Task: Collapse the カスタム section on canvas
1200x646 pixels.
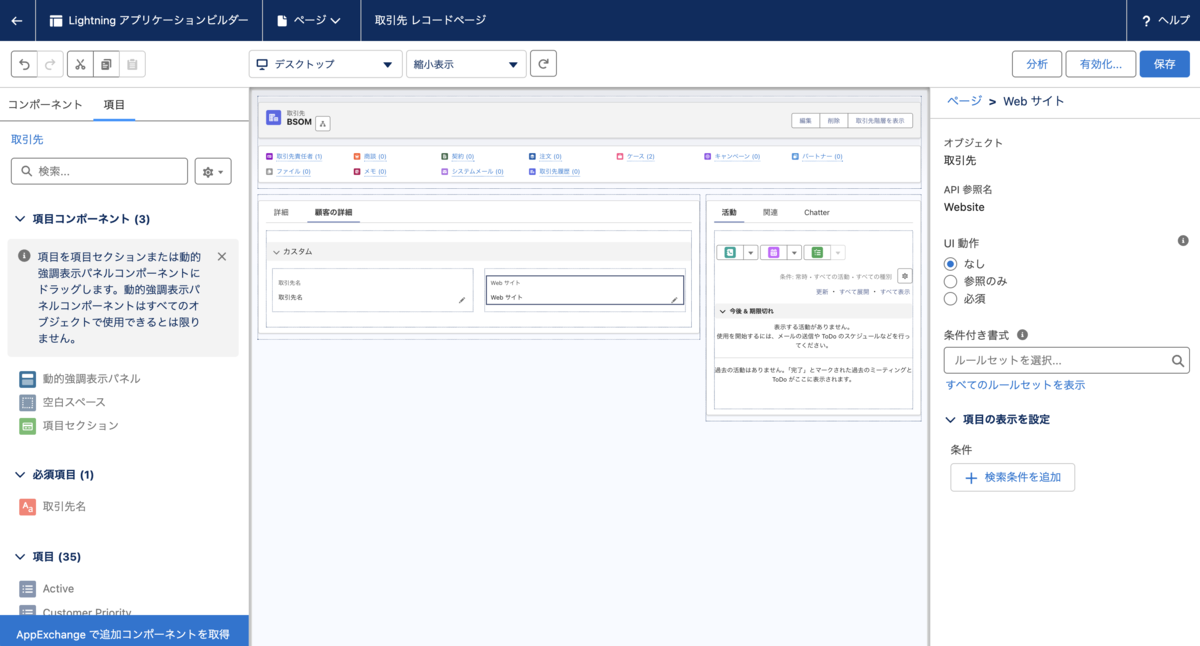Action: coord(277,252)
